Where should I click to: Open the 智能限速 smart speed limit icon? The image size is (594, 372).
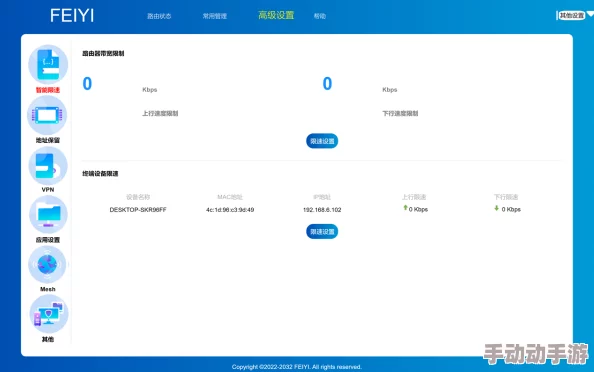point(48,64)
